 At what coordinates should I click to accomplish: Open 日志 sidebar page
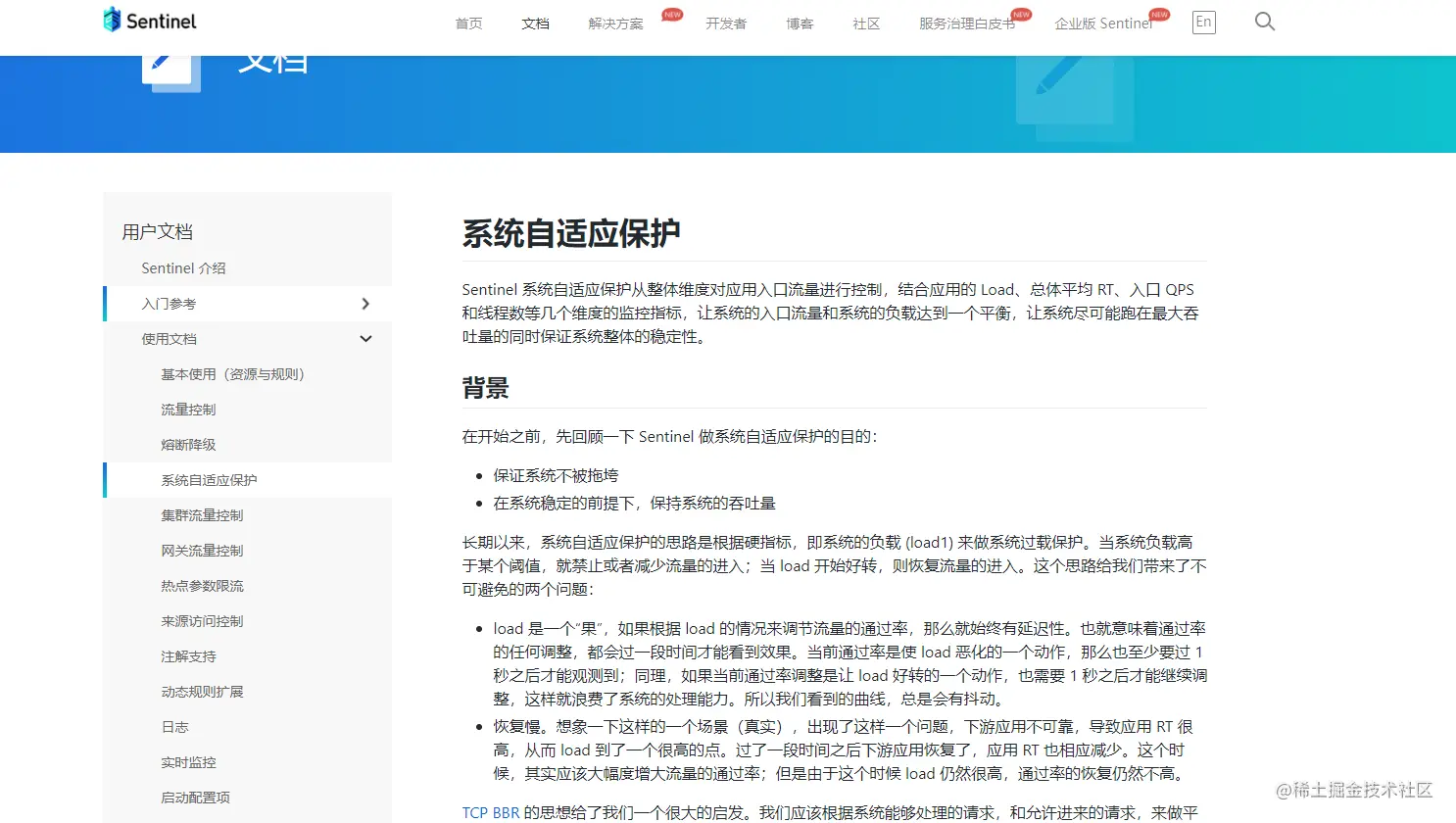coord(174,727)
